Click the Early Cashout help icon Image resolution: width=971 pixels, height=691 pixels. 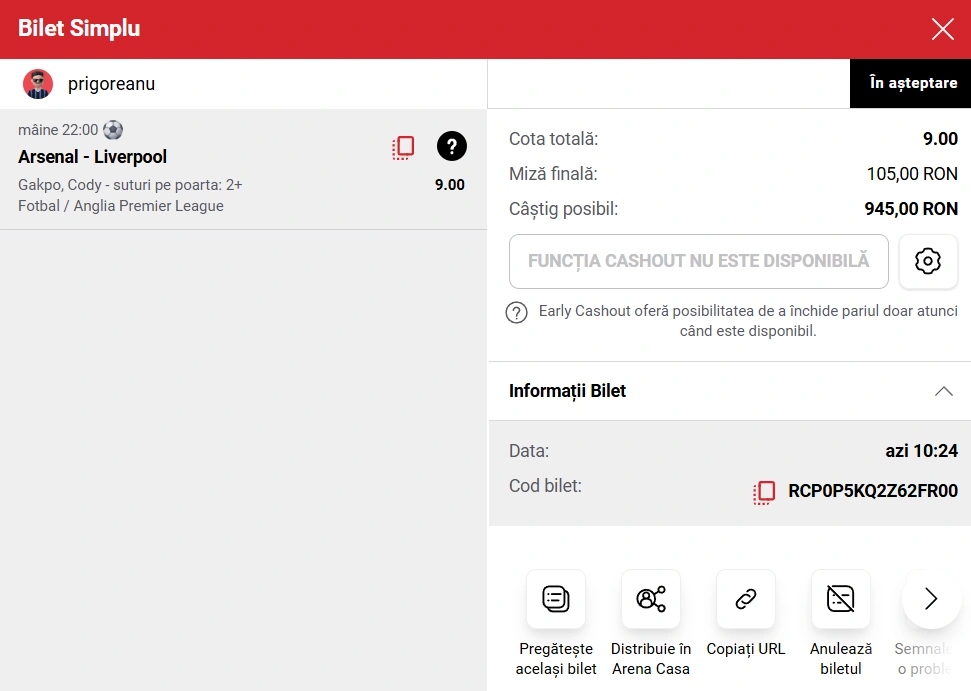tap(517, 312)
